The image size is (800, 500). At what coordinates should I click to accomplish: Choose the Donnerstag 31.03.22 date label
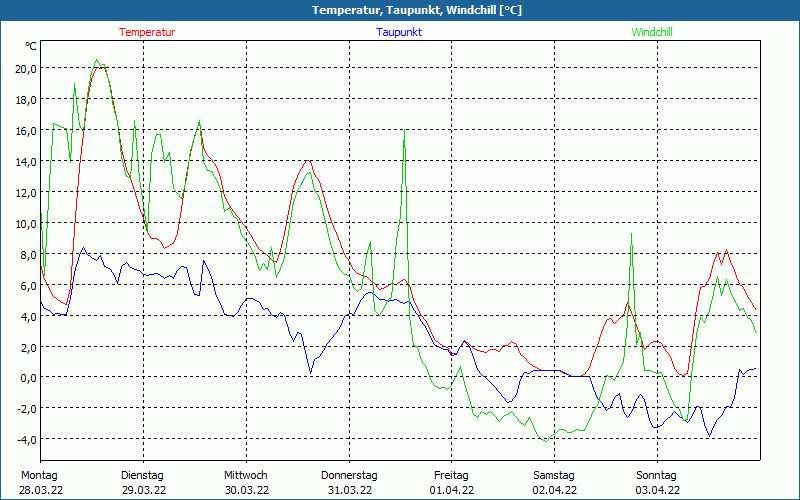click(x=349, y=482)
